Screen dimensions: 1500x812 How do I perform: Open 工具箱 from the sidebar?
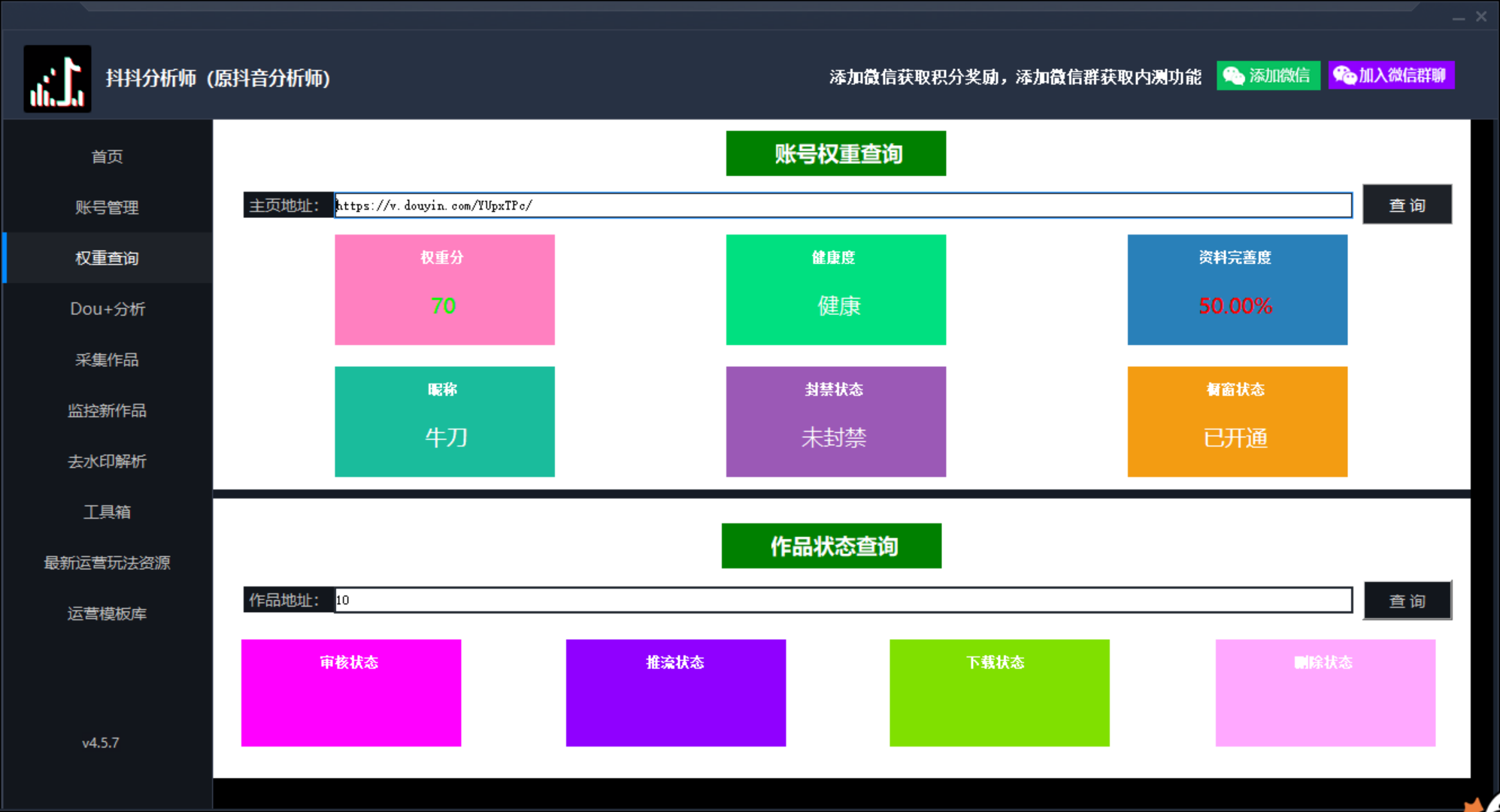pos(108,512)
